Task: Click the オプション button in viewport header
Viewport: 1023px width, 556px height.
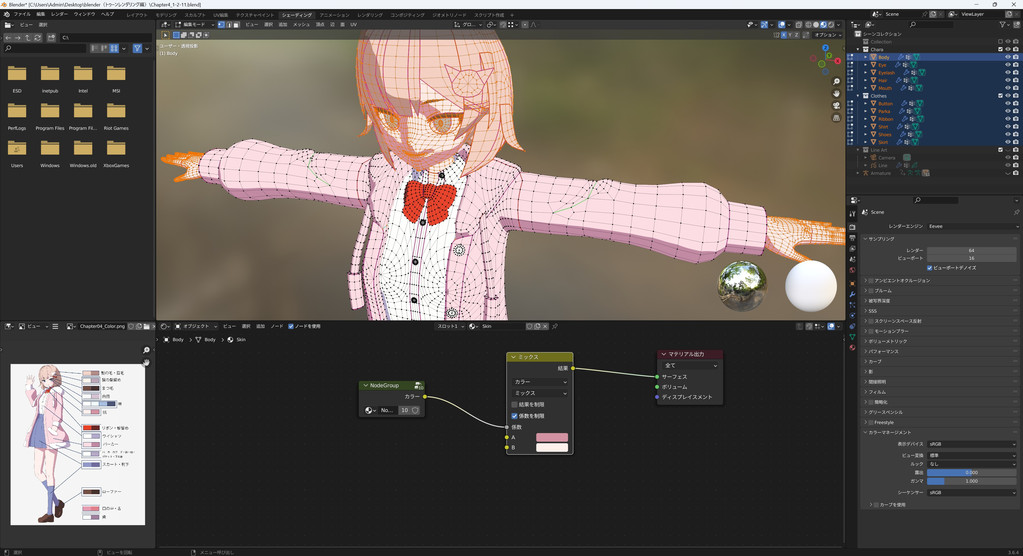Action: coord(826,34)
